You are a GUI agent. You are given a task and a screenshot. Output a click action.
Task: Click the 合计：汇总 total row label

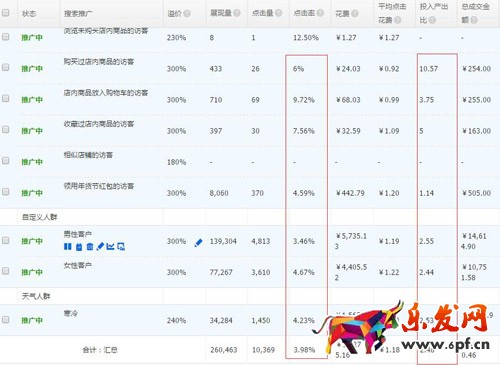pos(100,350)
